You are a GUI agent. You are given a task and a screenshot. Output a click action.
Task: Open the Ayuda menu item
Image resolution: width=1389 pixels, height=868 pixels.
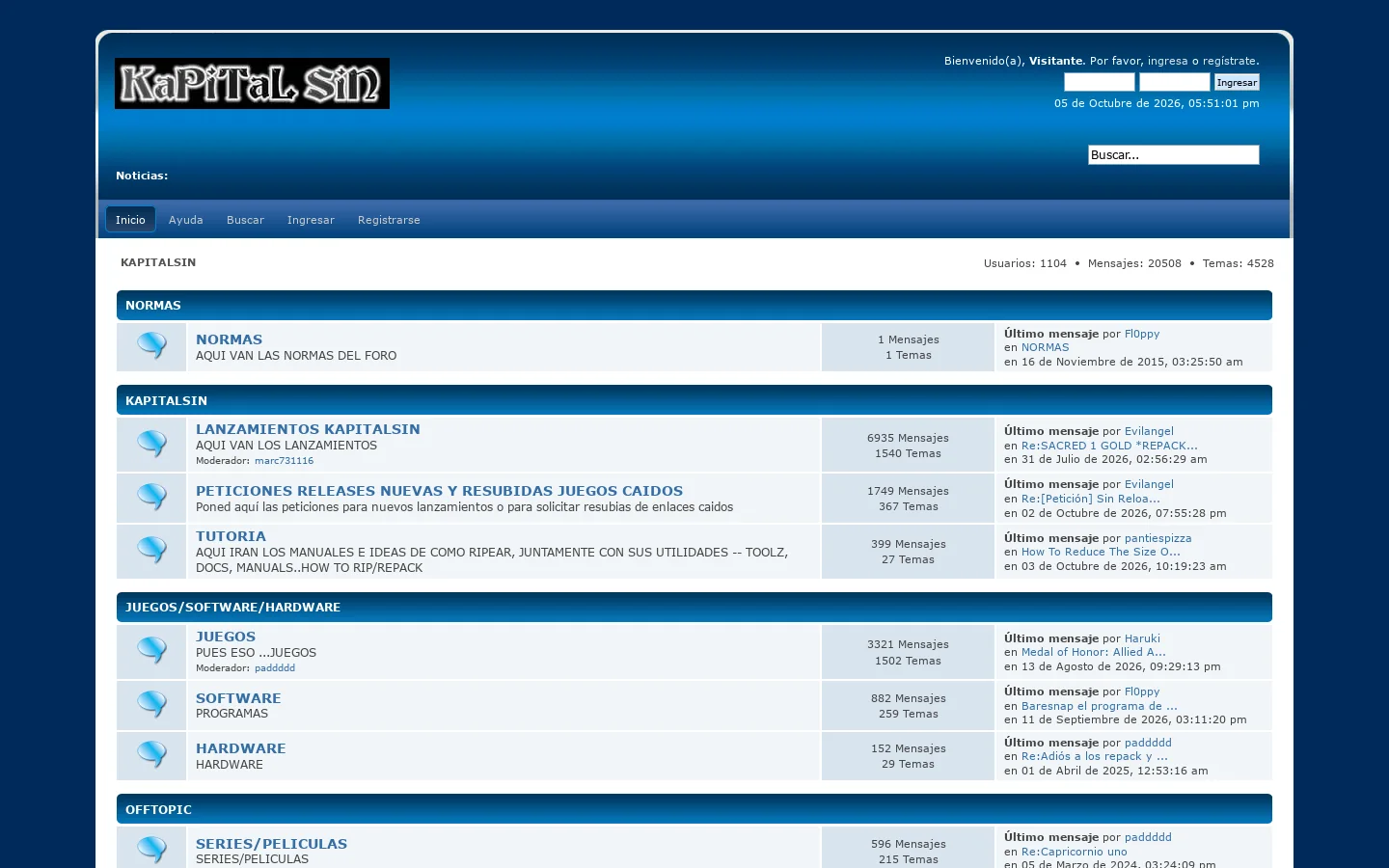pyautogui.click(x=186, y=220)
